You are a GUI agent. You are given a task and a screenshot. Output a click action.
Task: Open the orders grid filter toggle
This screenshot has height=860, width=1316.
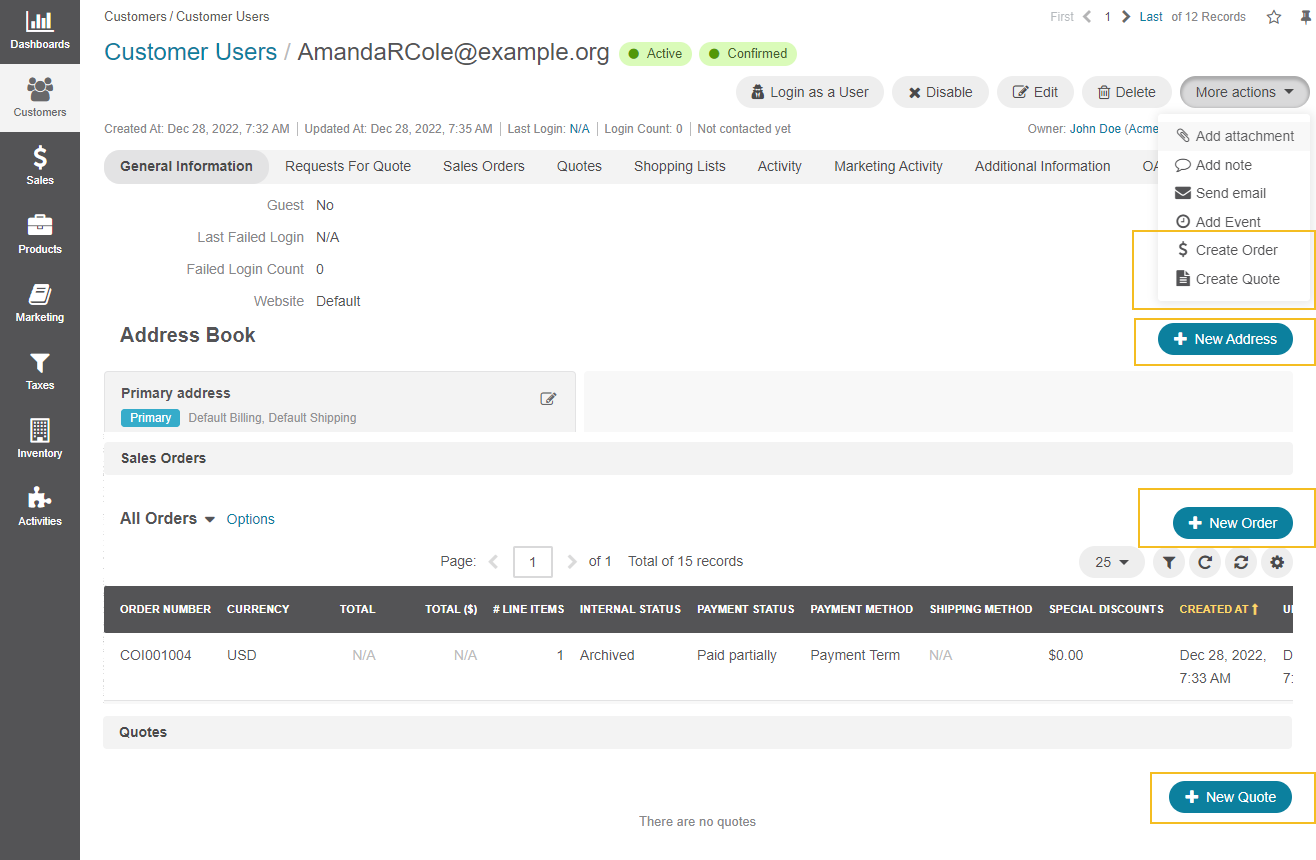tap(1169, 562)
